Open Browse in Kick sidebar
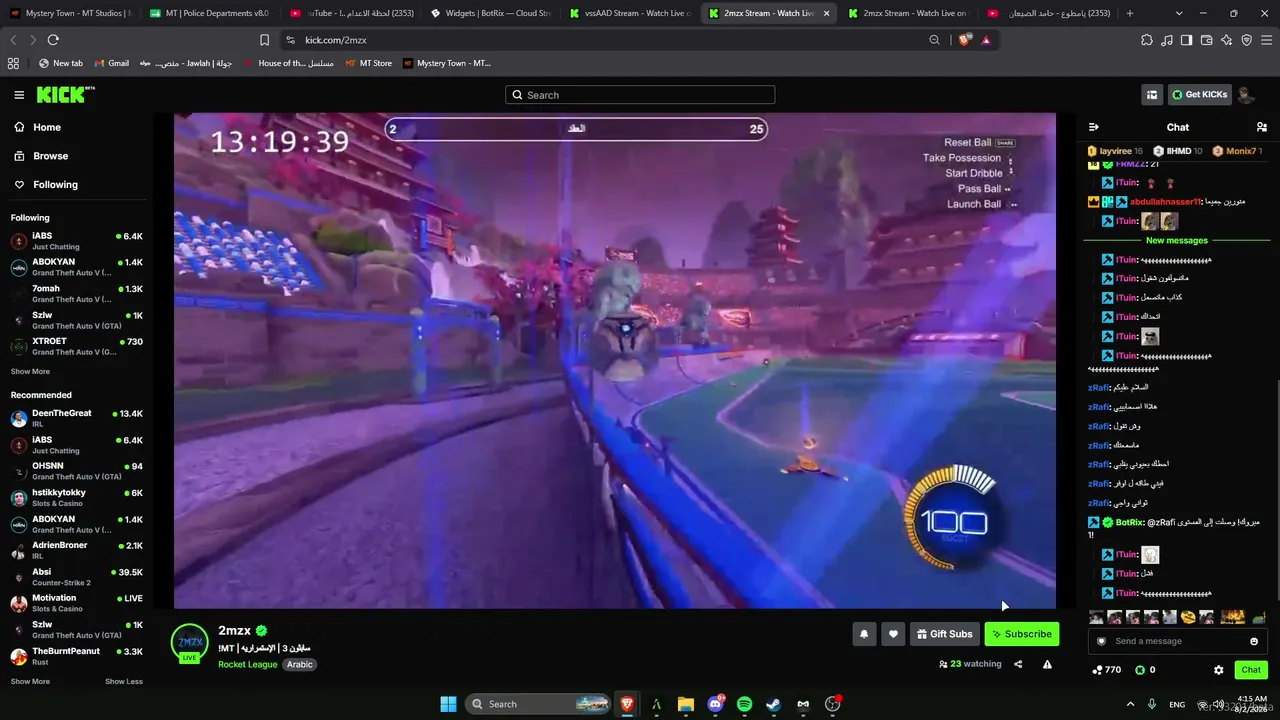Viewport: 1280px width, 720px height. click(x=41, y=156)
